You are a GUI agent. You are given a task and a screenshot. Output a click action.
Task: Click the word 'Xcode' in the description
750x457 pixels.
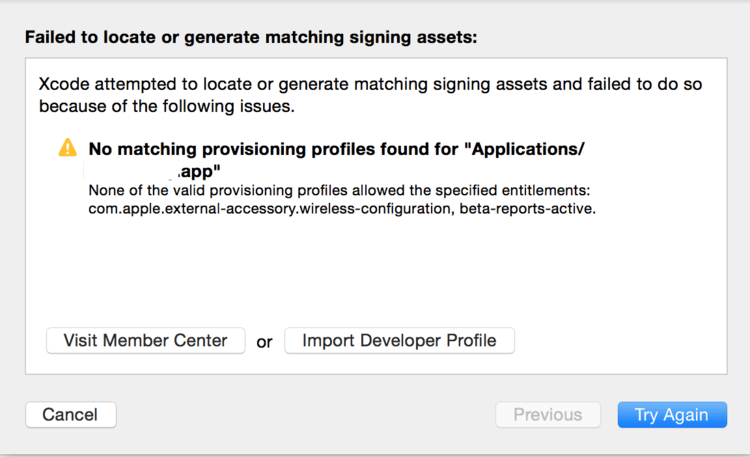pyautogui.click(x=64, y=84)
